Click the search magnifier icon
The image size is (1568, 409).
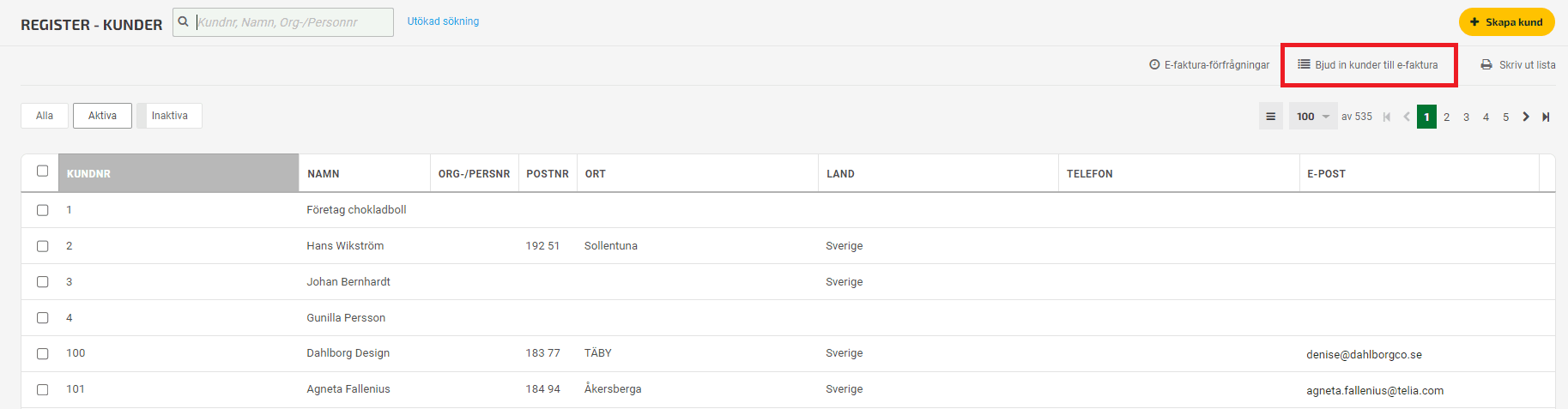click(183, 21)
